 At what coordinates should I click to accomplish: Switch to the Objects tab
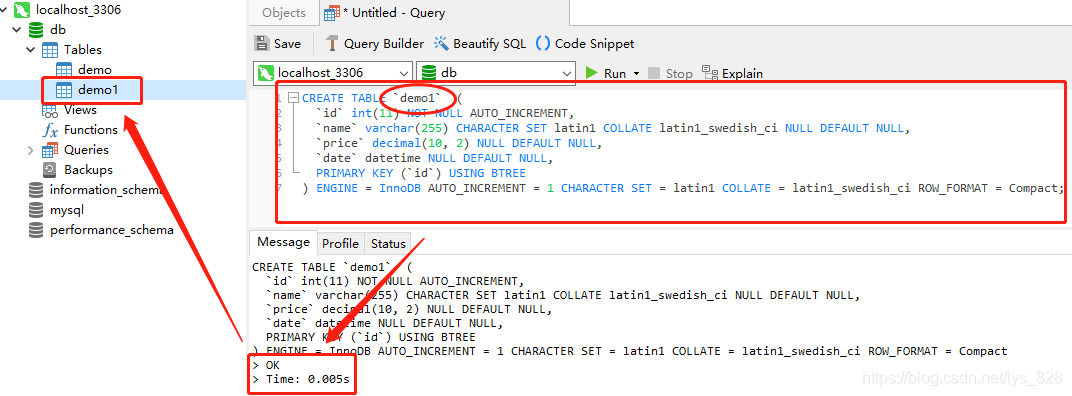[x=284, y=13]
